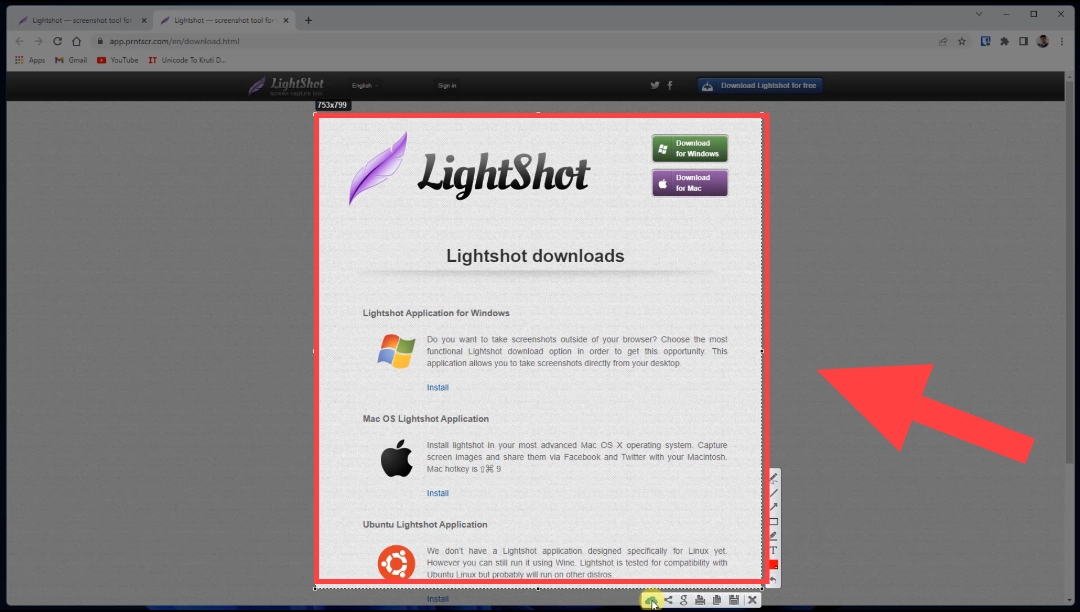Viewport: 1080px width, 612px height.
Task: Expand the English language dropdown
Action: (x=364, y=86)
